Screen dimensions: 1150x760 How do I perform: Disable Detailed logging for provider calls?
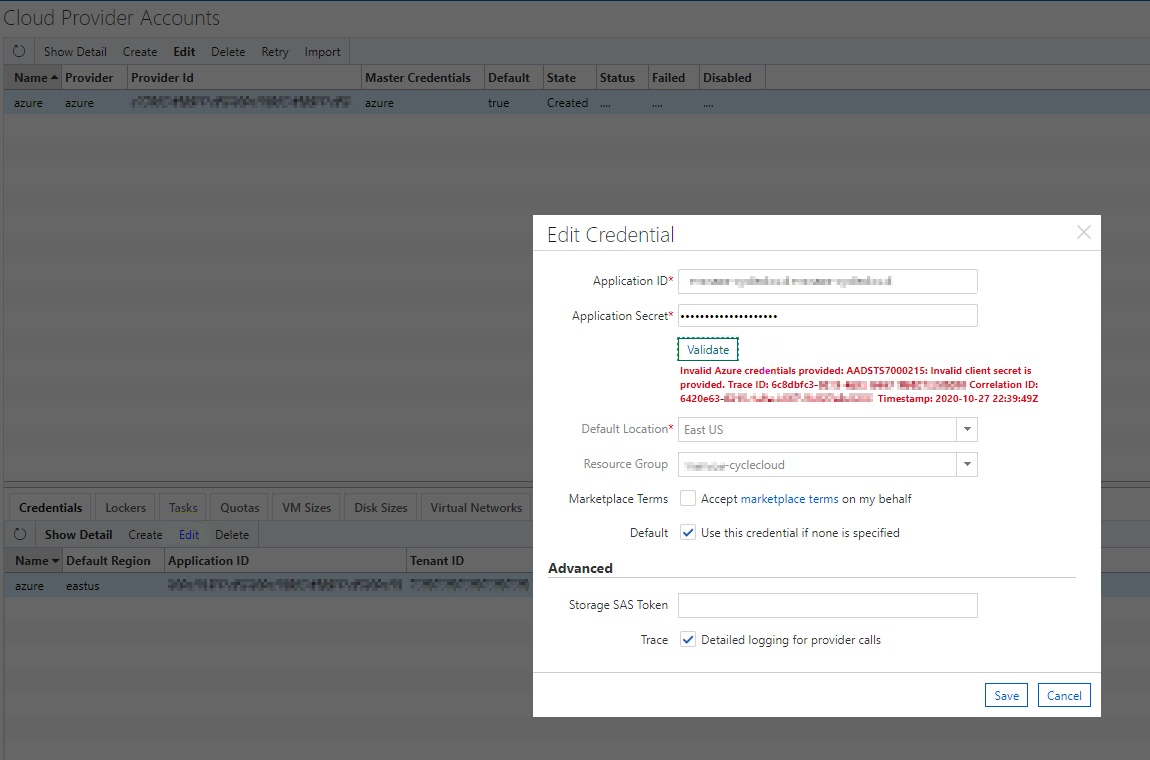pos(687,640)
